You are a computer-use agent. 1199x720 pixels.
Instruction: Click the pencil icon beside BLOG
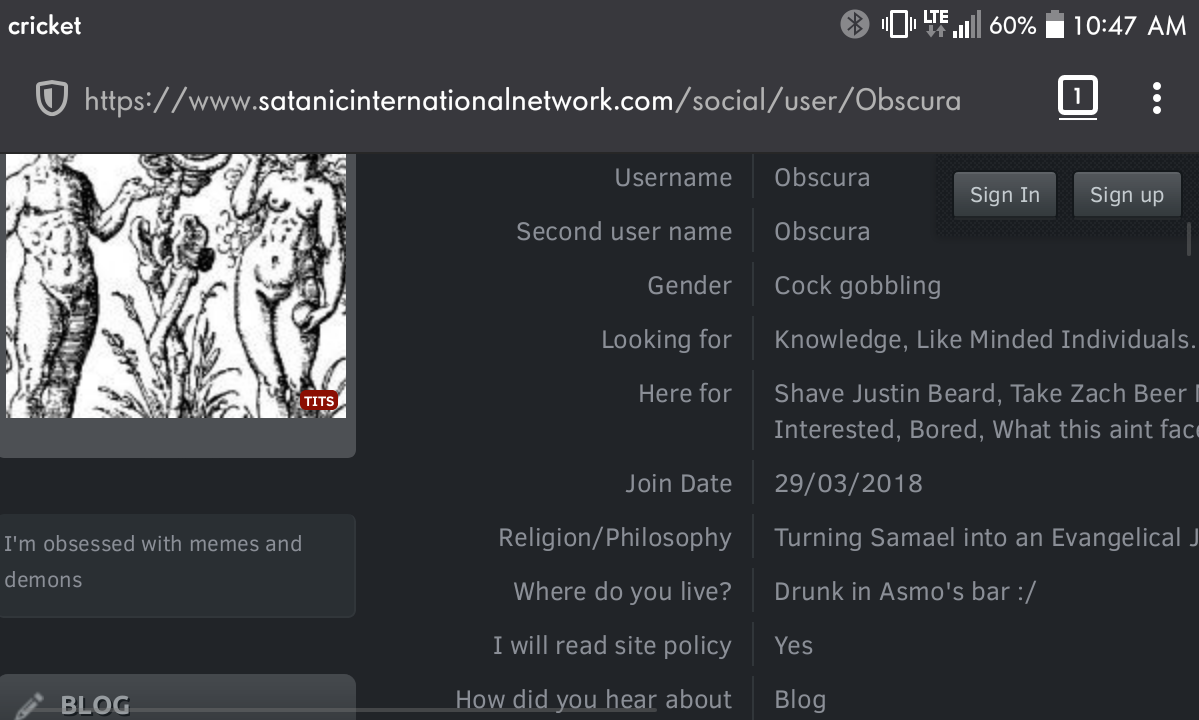[29, 705]
